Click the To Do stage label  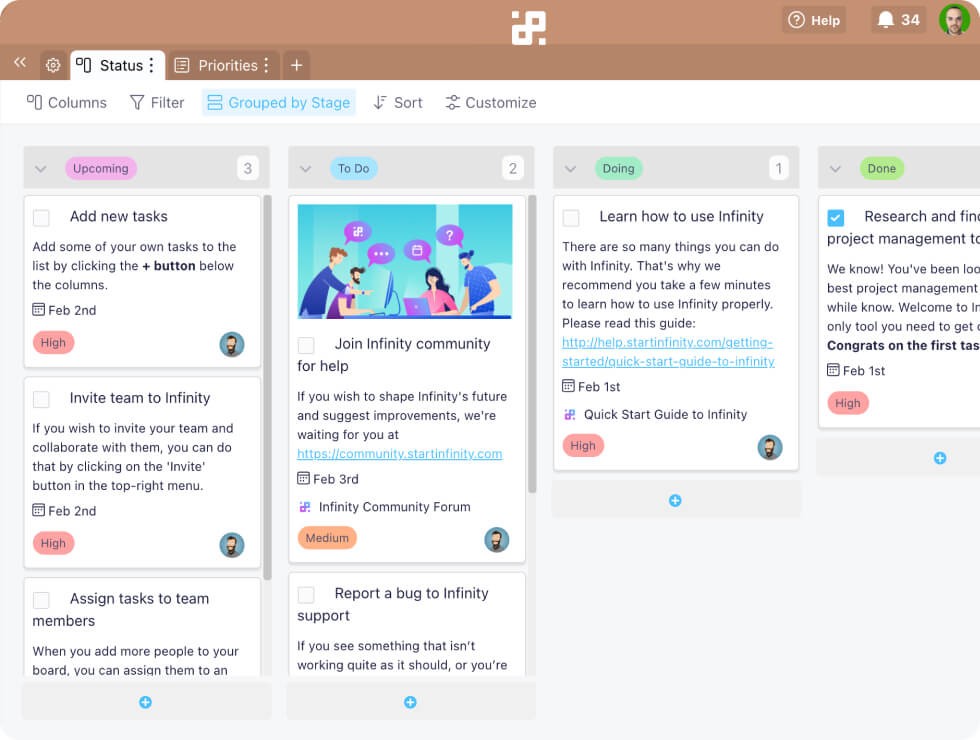[x=354, y=168]
